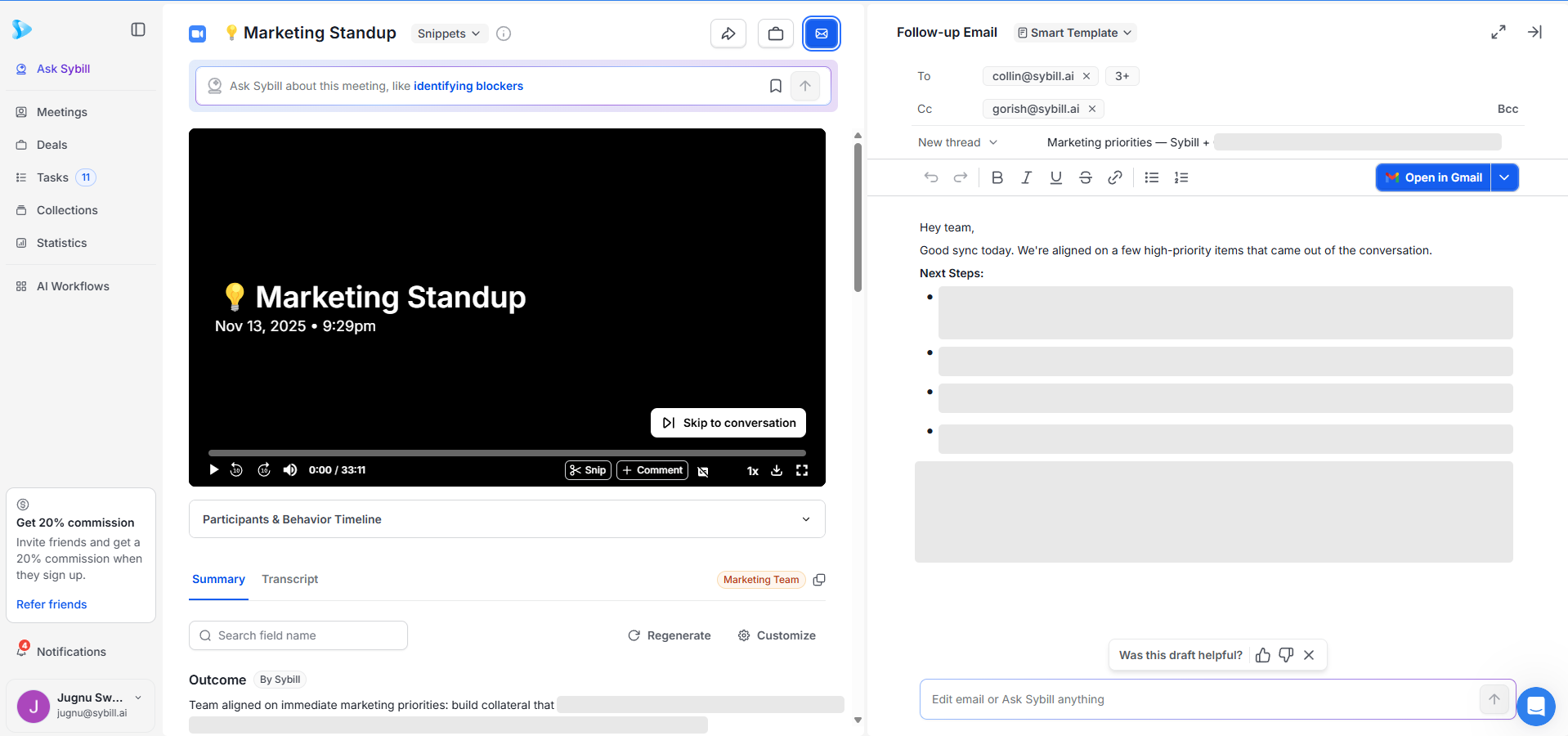Play the Marketing Standup video
The image size is (1568, 736).
click(x=214, y=469)
